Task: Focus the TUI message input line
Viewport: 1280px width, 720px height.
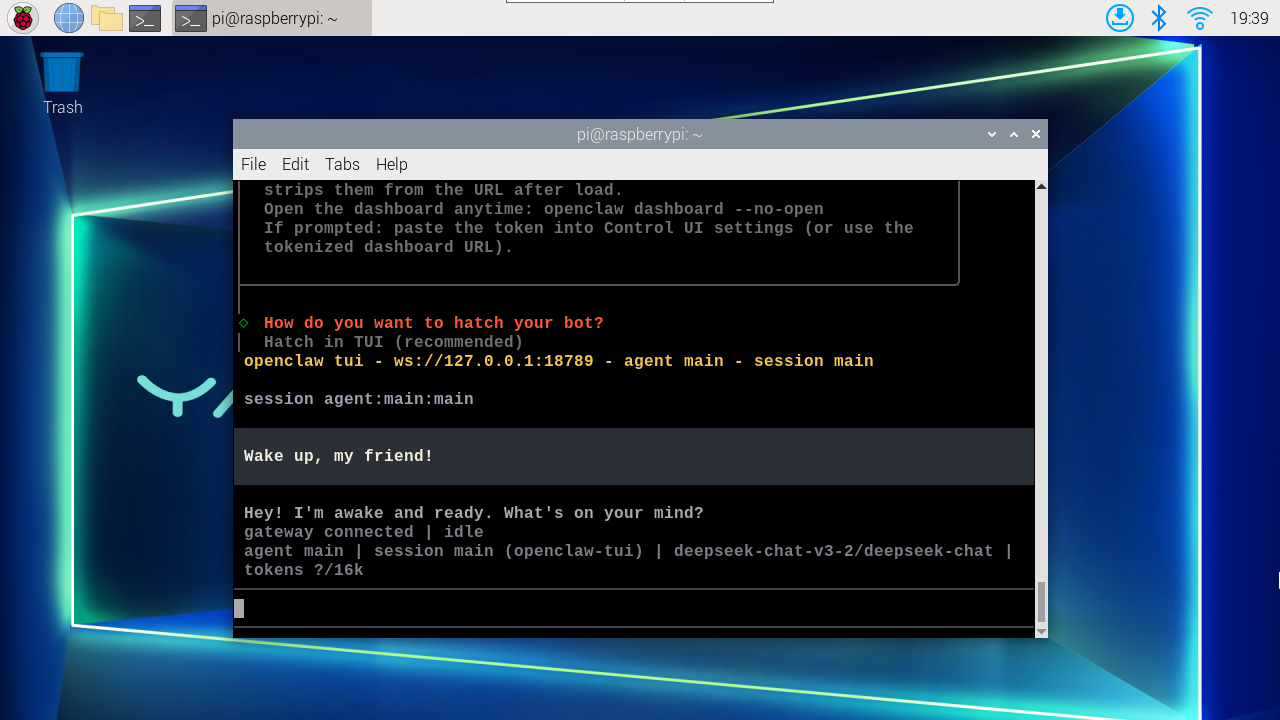Action: pos(634,608)
